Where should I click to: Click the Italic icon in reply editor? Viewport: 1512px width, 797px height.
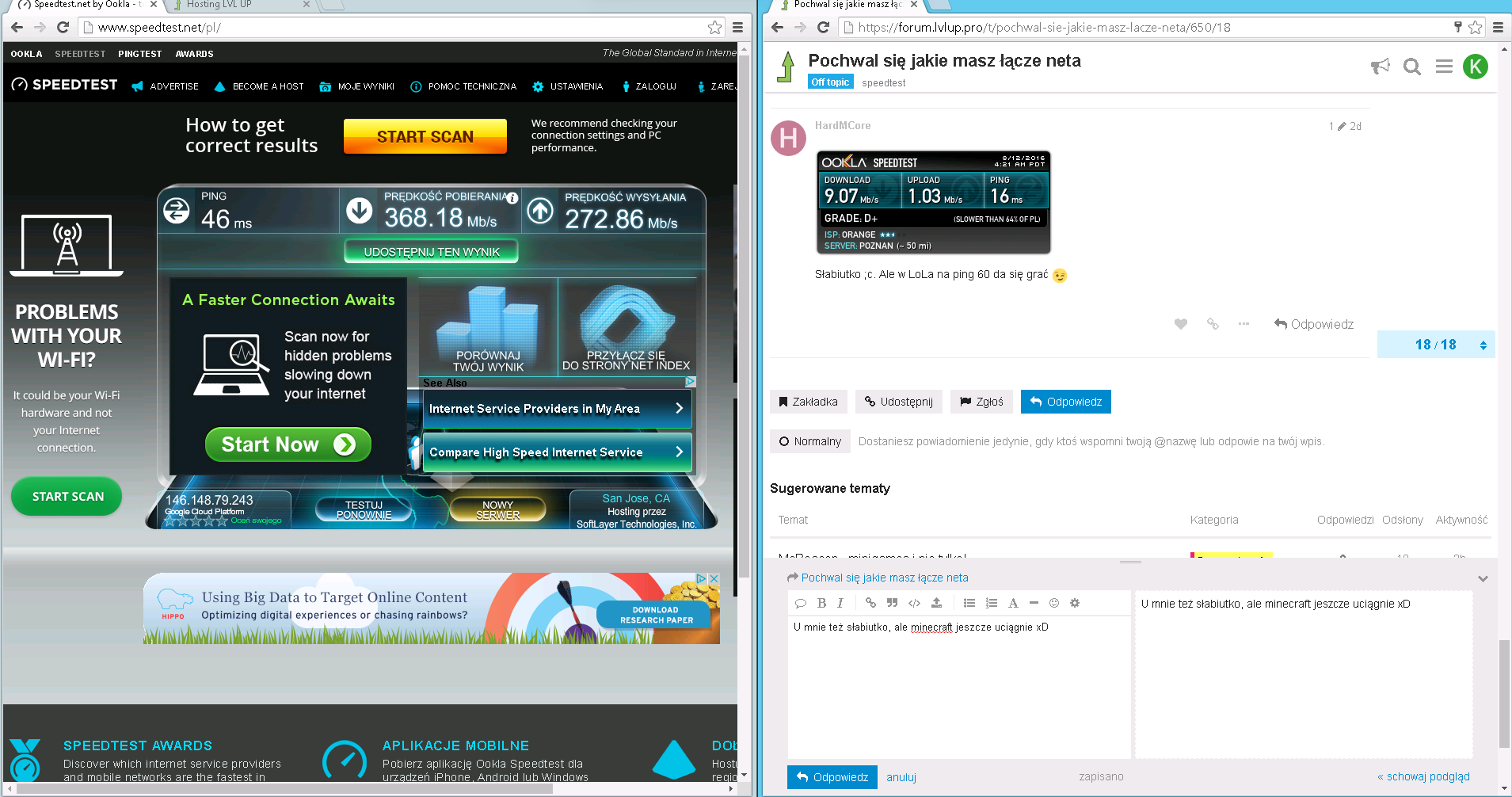(x=840, y=603)
